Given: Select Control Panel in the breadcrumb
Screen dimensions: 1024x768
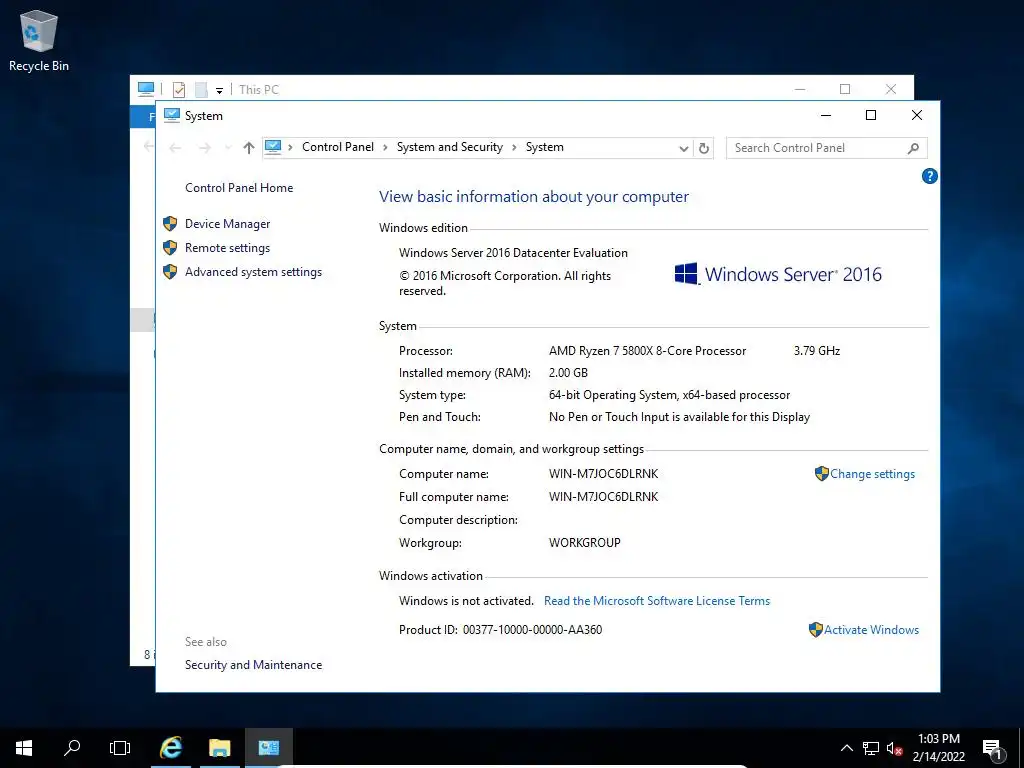Looking at the screenshot, I should pos(338,147).
